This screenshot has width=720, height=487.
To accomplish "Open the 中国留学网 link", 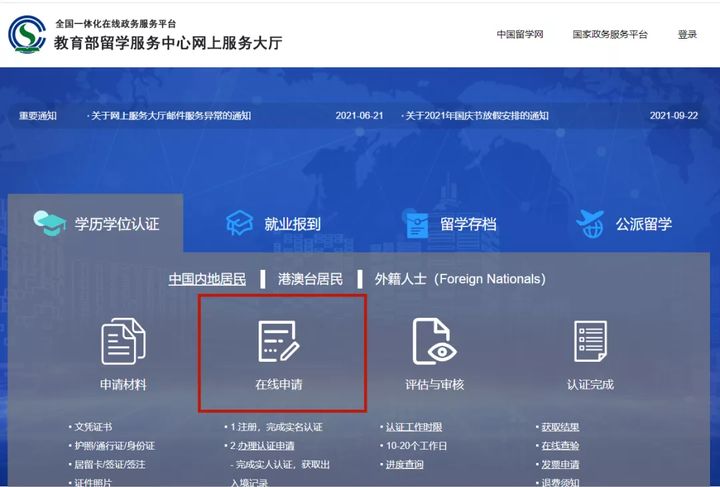I will (520, 34).
